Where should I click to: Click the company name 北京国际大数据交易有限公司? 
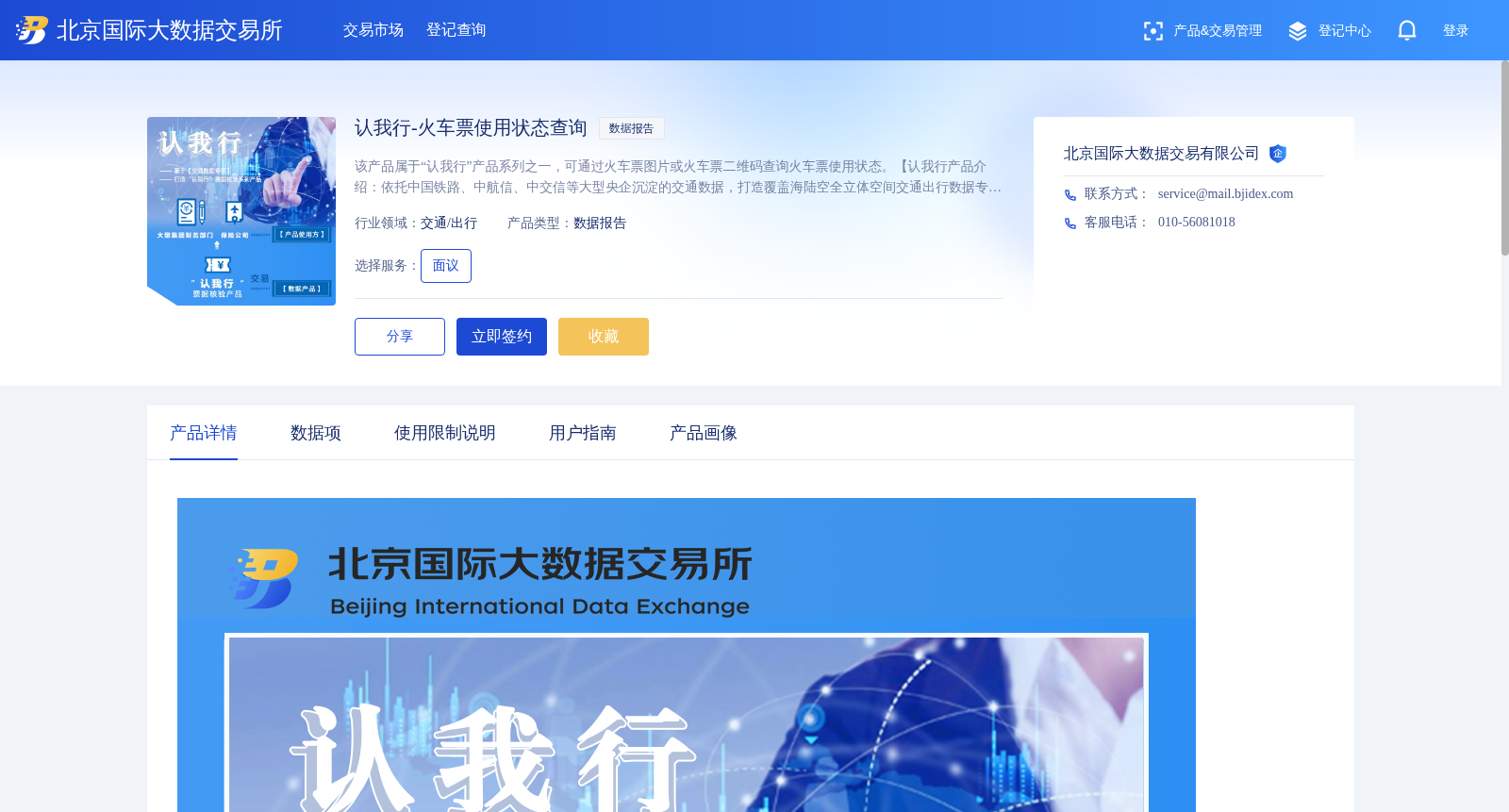tap(1161, 154)
